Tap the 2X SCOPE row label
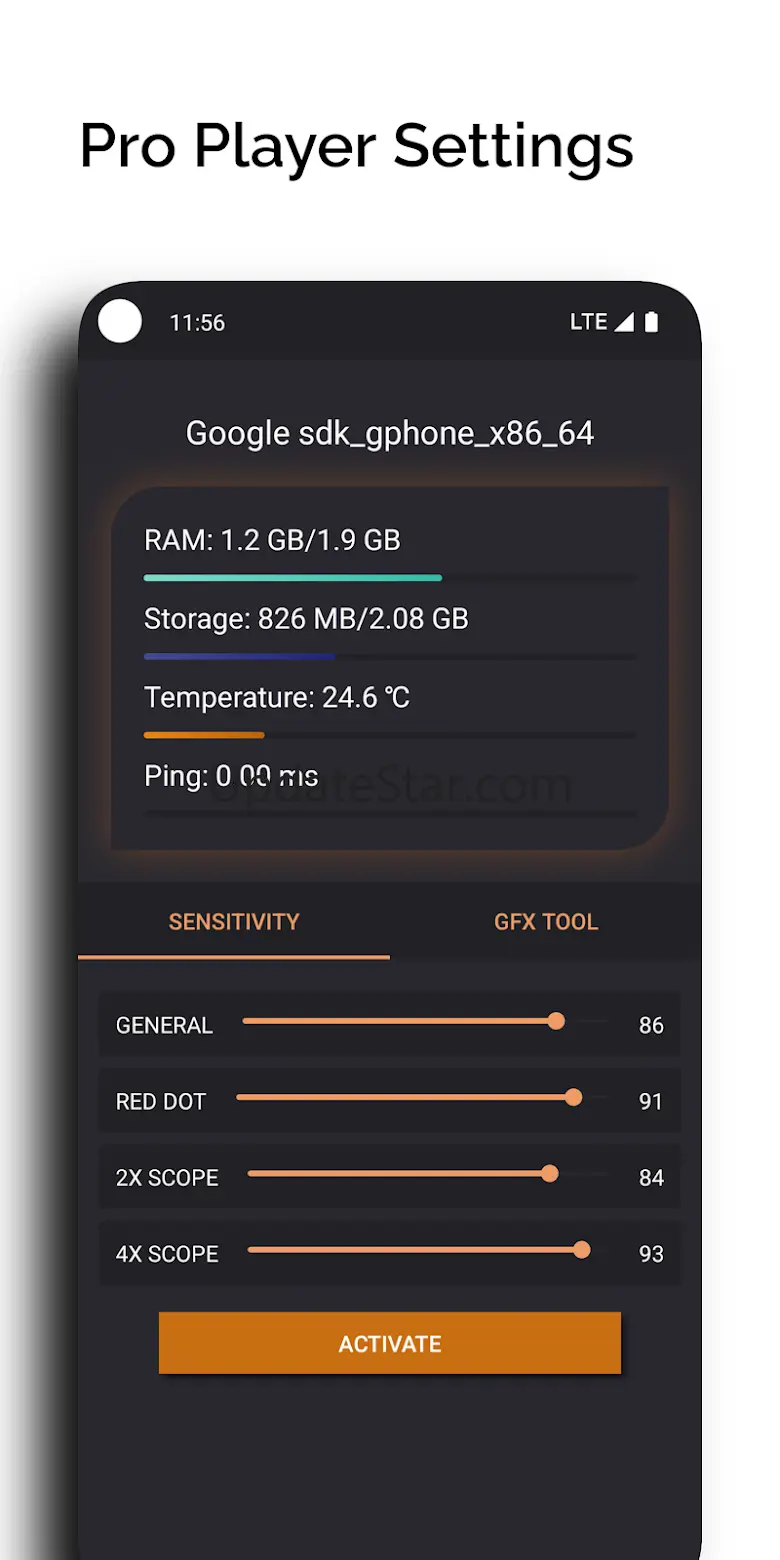 click(x=167, y=1178)
